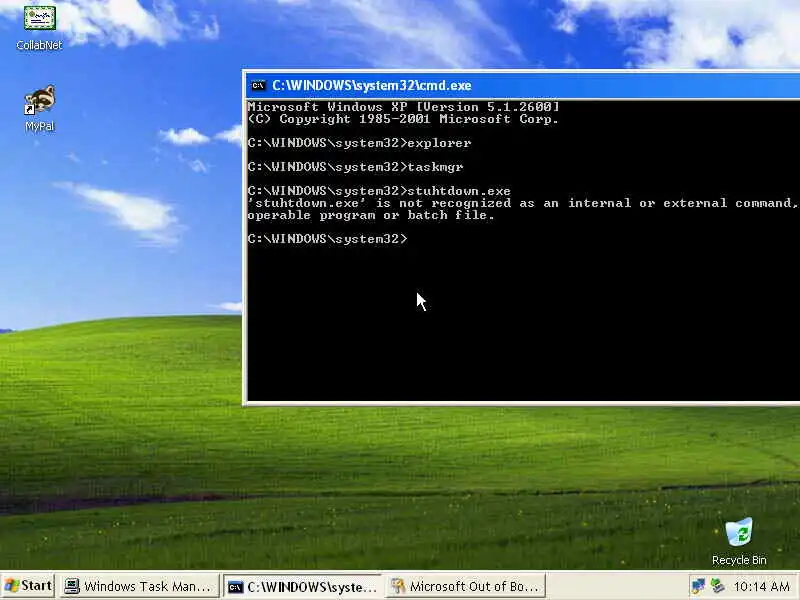
Task: Click the Out of Box keys icon on taskbar
Action: tap(397, 586)
